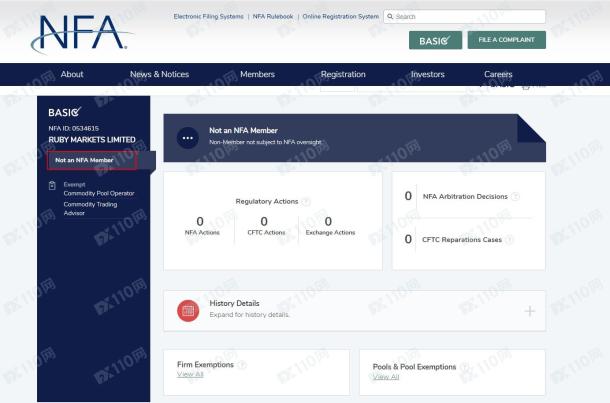Click in the Search input field
The width and height of the screenshot is (610, 403).
coord(465,17)
